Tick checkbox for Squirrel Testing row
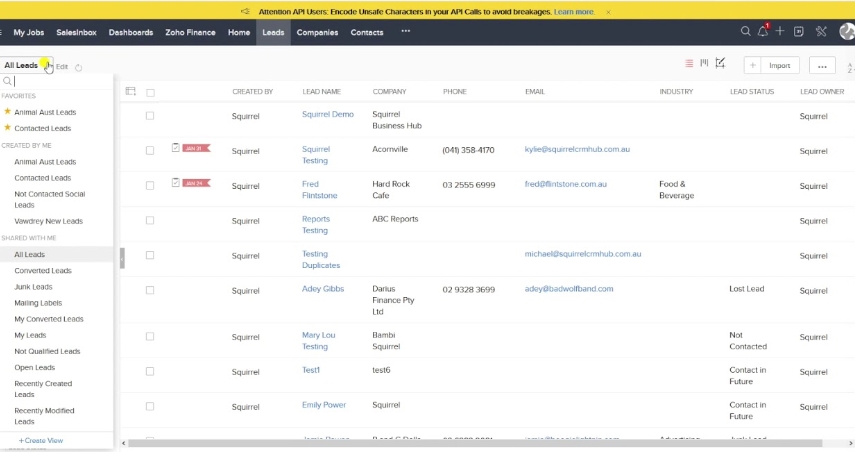The height and width of the screenshot is (452, 855). (x=150, y=150)
